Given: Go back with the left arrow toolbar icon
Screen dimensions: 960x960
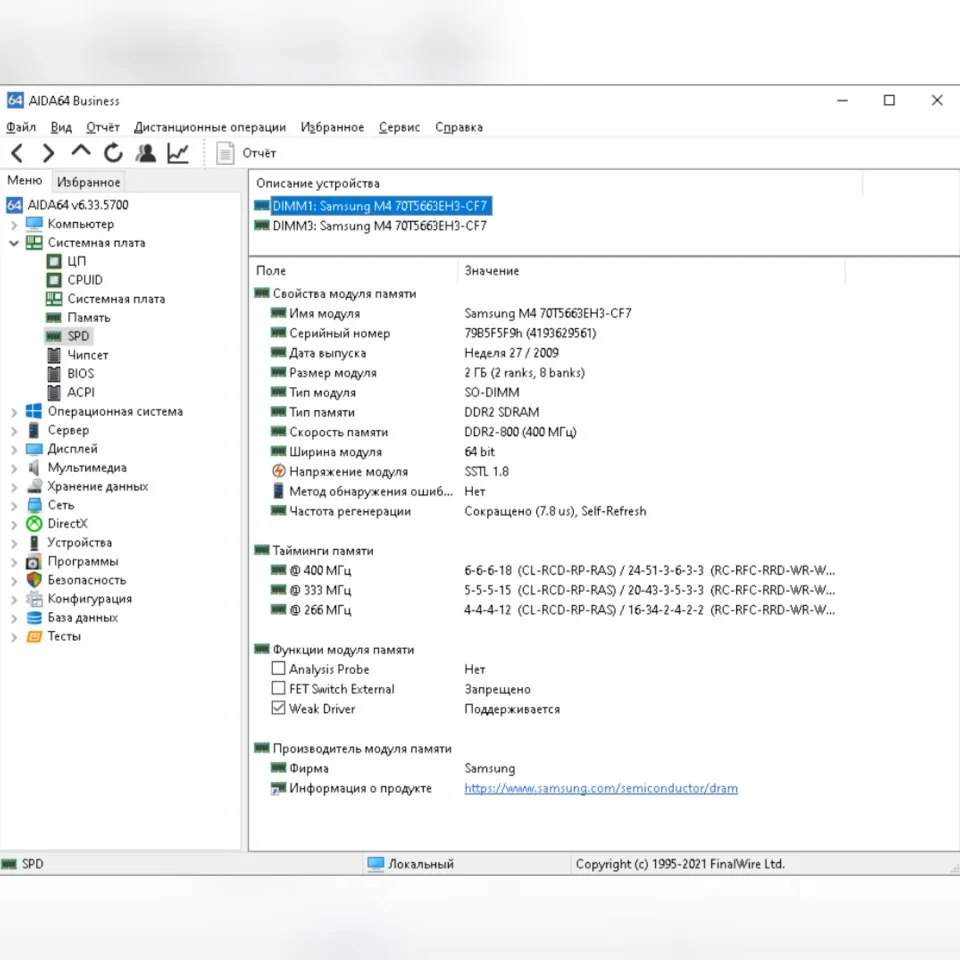Looking at the screenshot, I should pos(17,153).
